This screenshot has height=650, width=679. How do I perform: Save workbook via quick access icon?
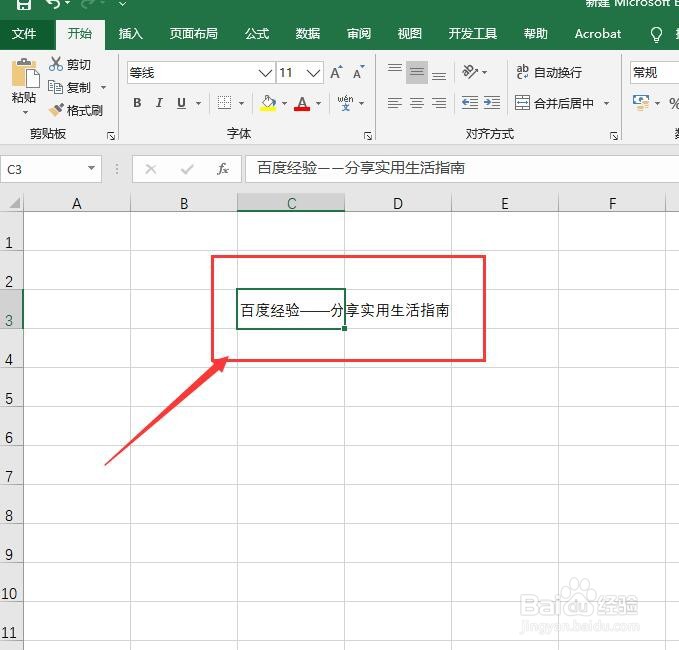click(24, 4)
